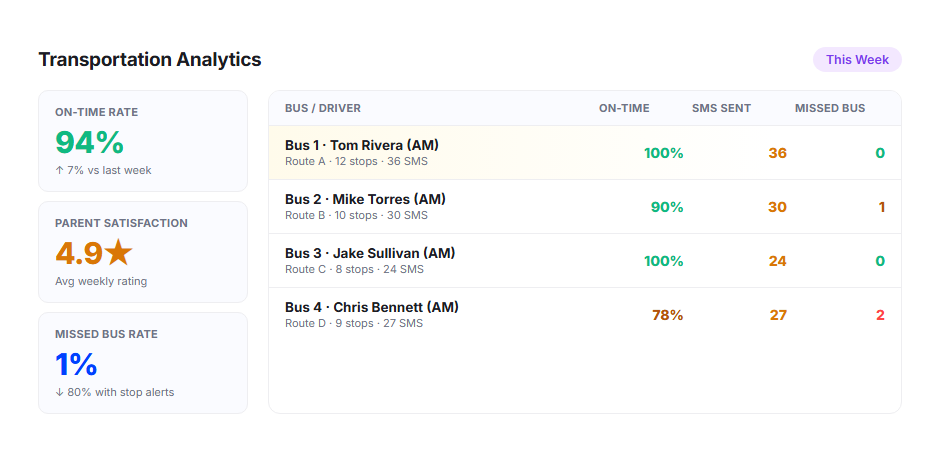Sort by the Missed Bus column header
The image size is (940, 460).
pyautogui.click(x=830, y=109)
